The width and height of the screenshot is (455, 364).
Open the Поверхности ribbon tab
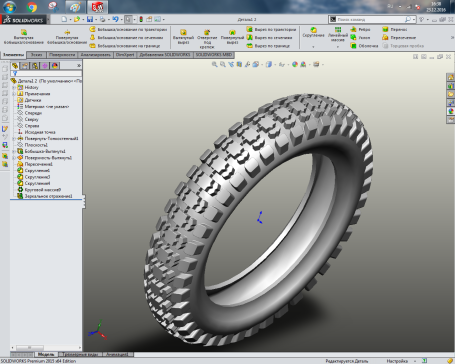62,55
